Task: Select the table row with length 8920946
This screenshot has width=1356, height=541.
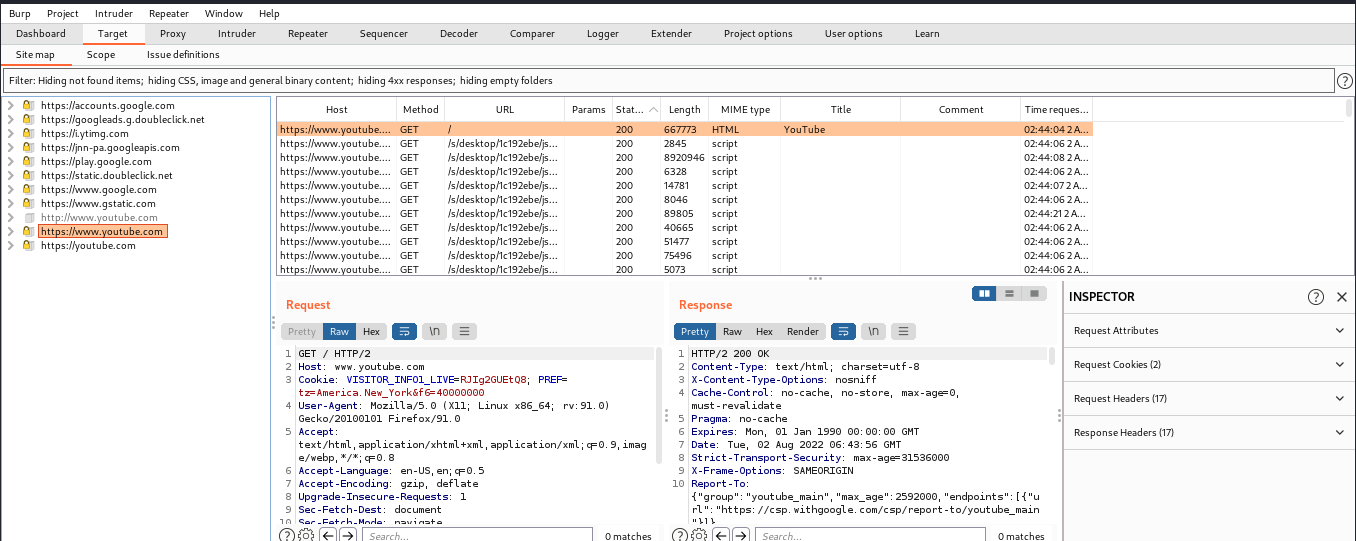Action: tap(684, 157)
